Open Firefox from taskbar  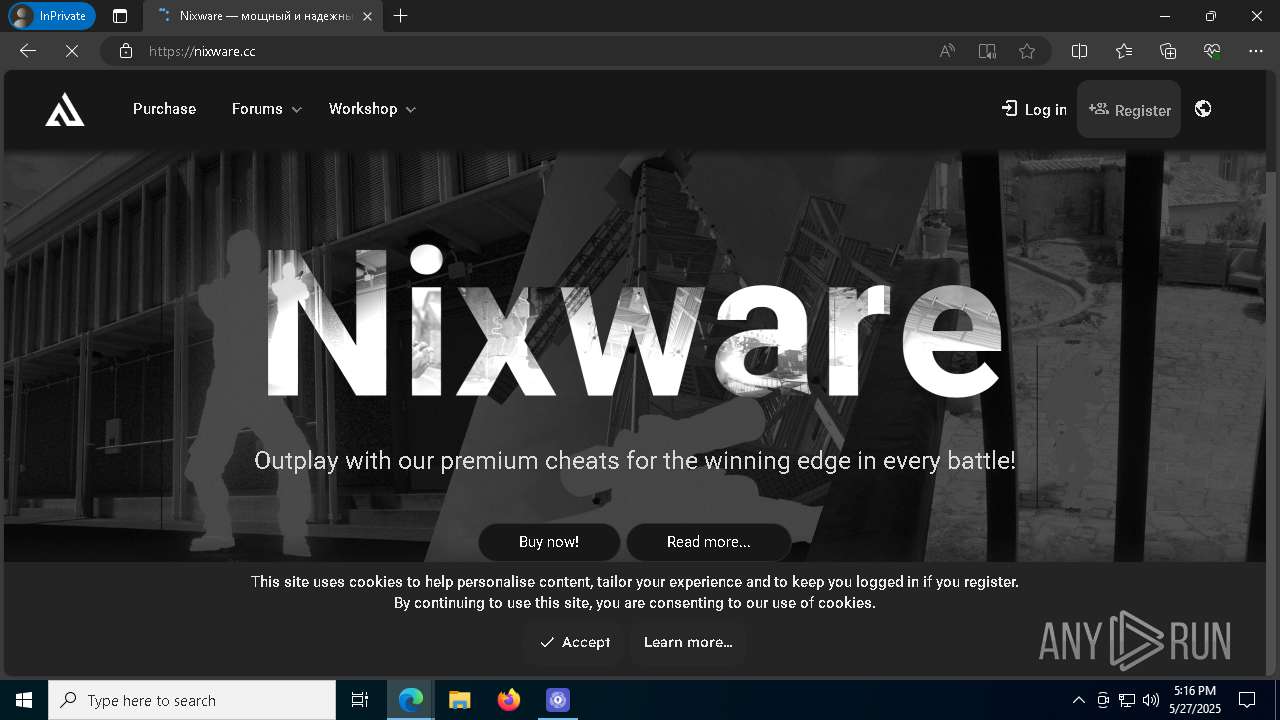(x=508, y=700)
